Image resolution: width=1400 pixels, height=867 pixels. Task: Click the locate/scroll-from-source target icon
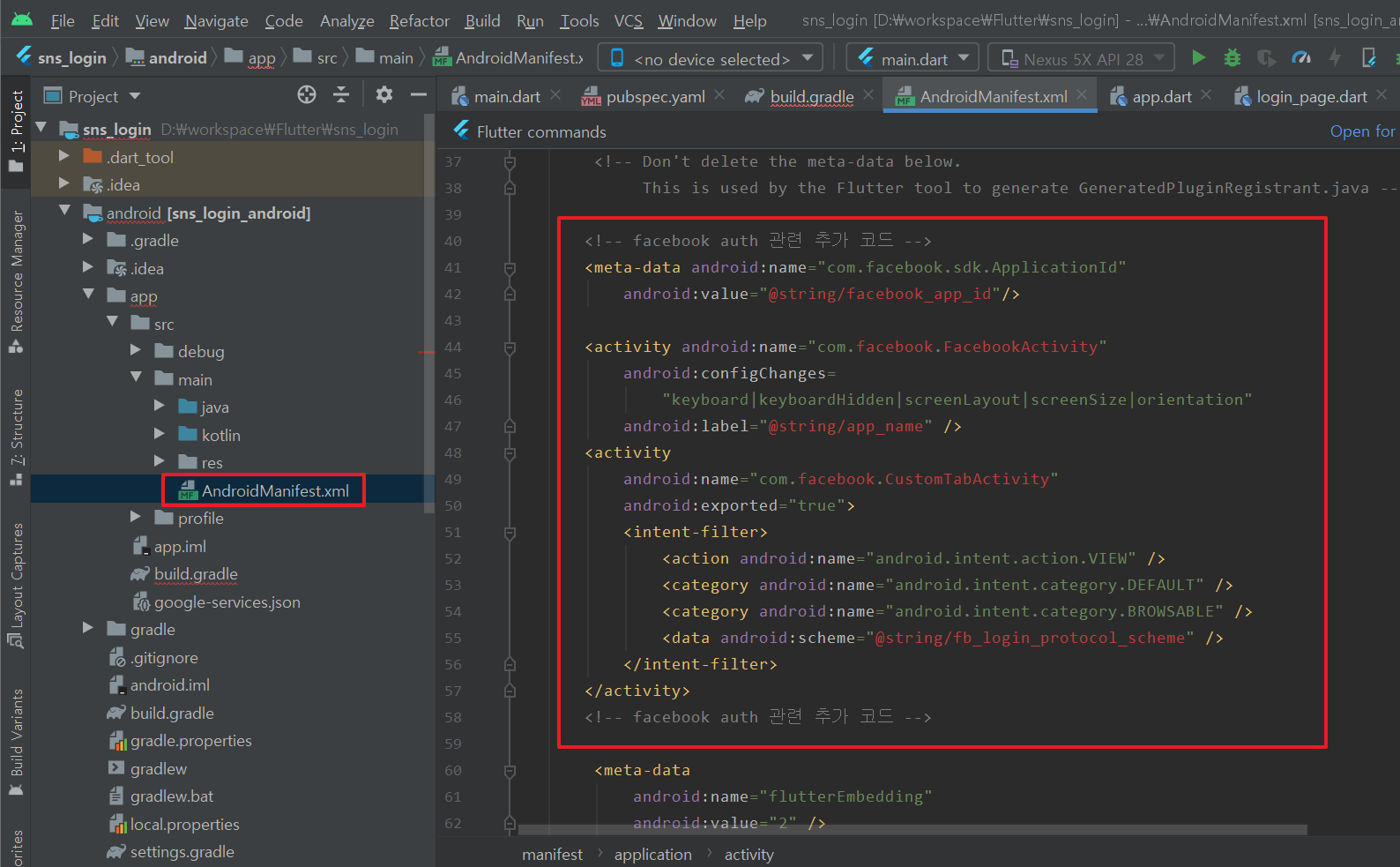click(307, 94)
